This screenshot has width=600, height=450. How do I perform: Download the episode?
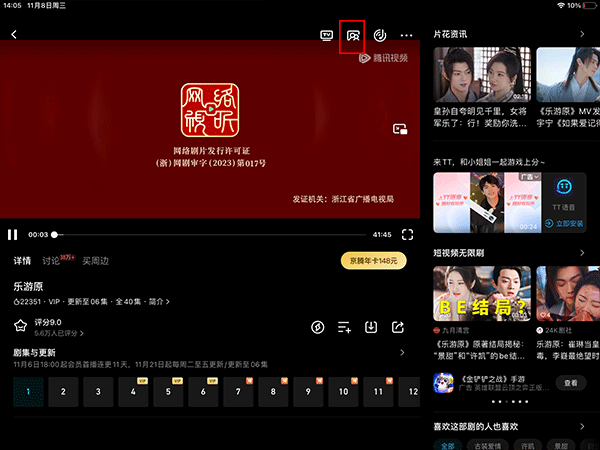coord(371,327)
